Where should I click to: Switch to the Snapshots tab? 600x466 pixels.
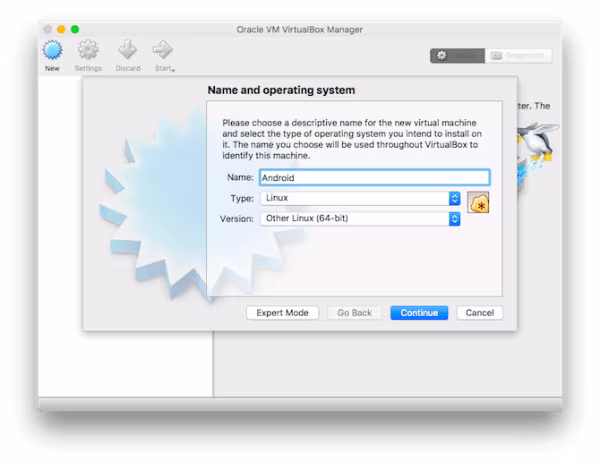[x=518, y=56]
